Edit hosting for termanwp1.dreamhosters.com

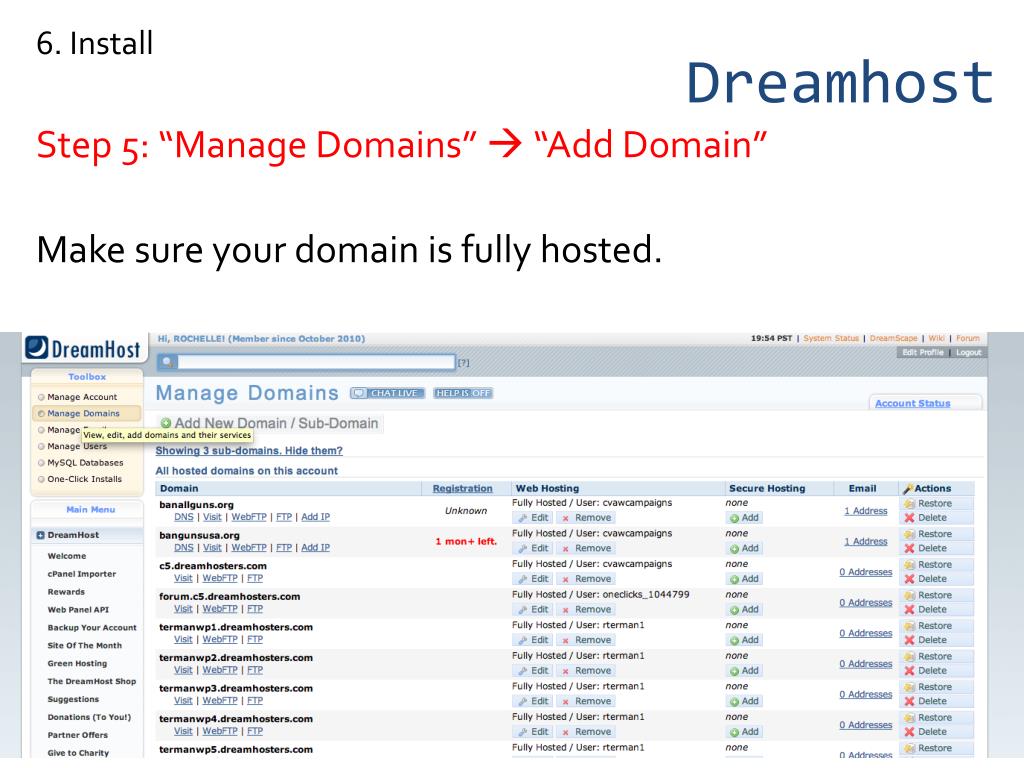[533, 641]
